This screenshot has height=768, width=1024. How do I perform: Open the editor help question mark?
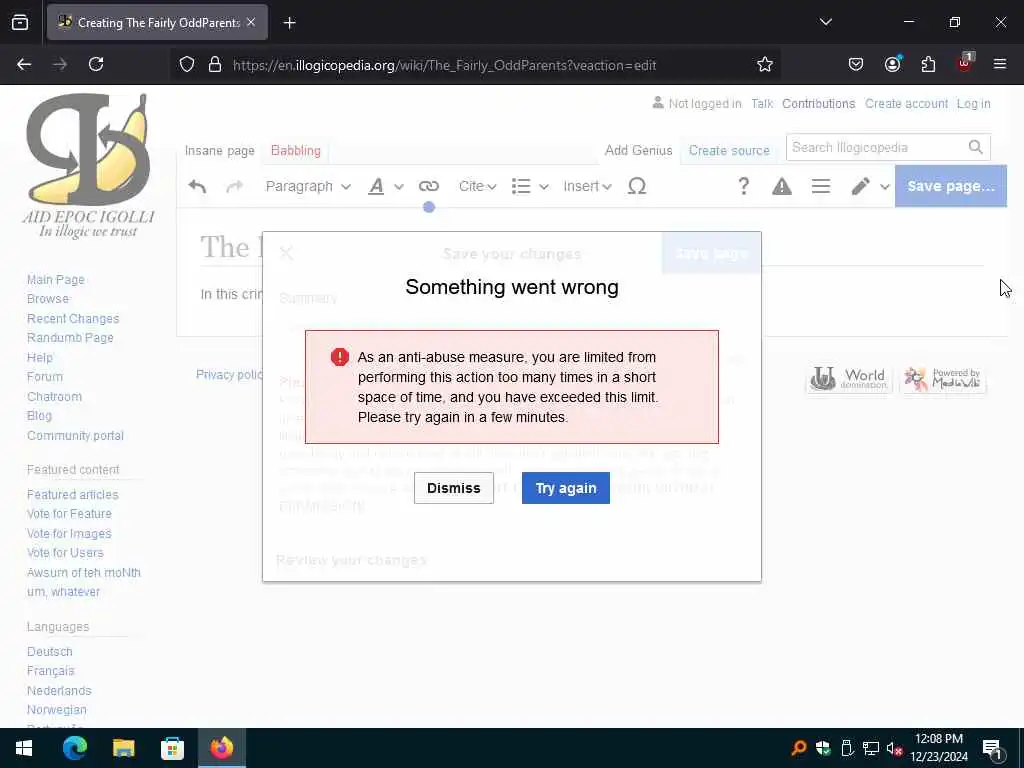click(x=743, y=187)
